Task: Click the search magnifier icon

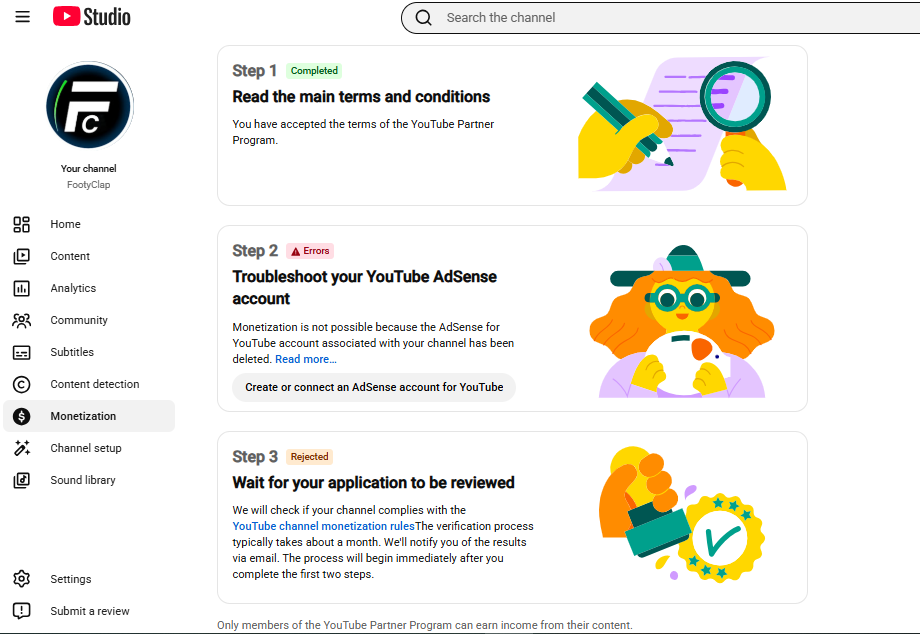Action: pyautogui.click(x=424, y=18)
